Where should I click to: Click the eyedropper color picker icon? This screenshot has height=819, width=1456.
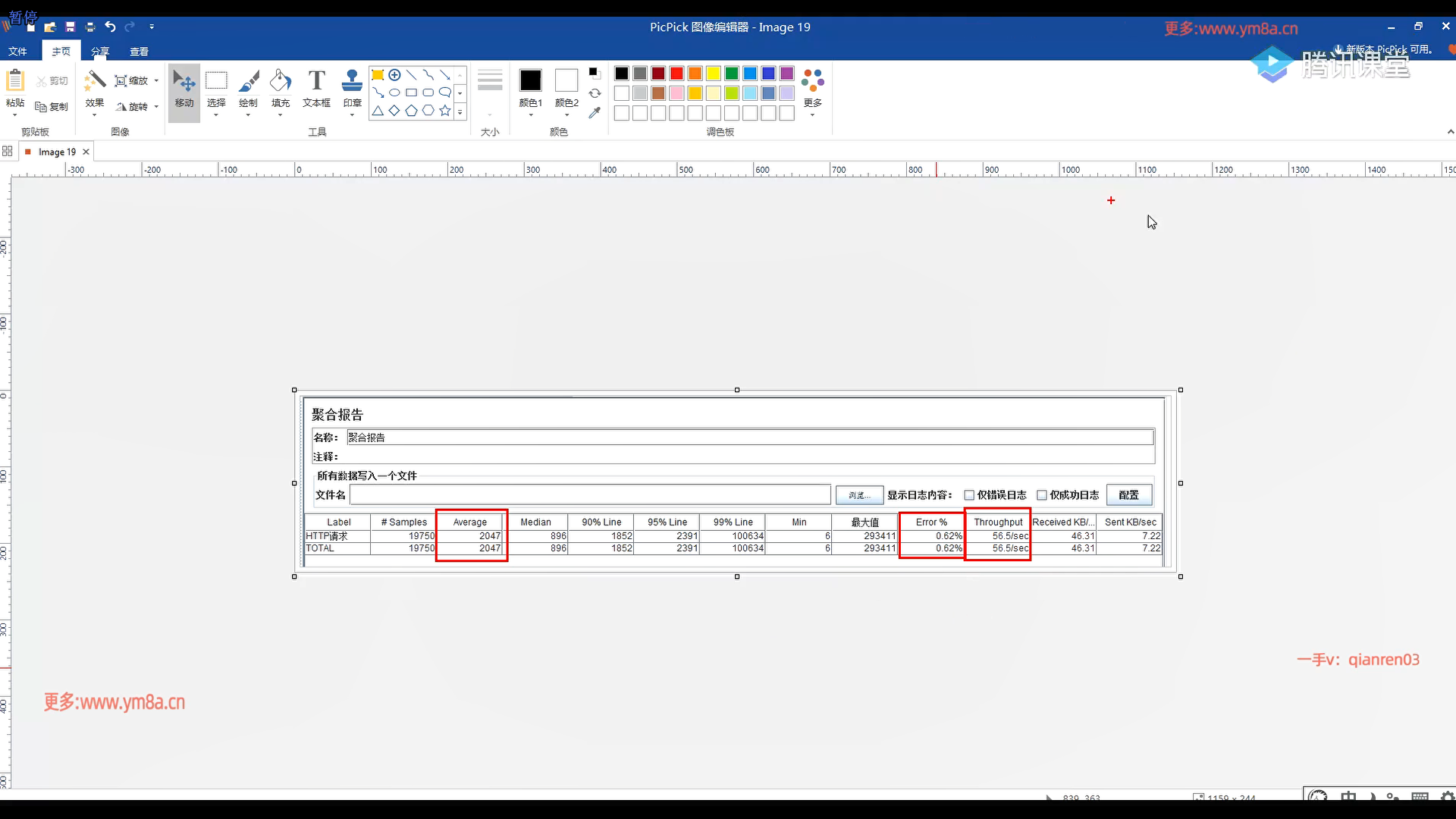click(x=595, y=113)
